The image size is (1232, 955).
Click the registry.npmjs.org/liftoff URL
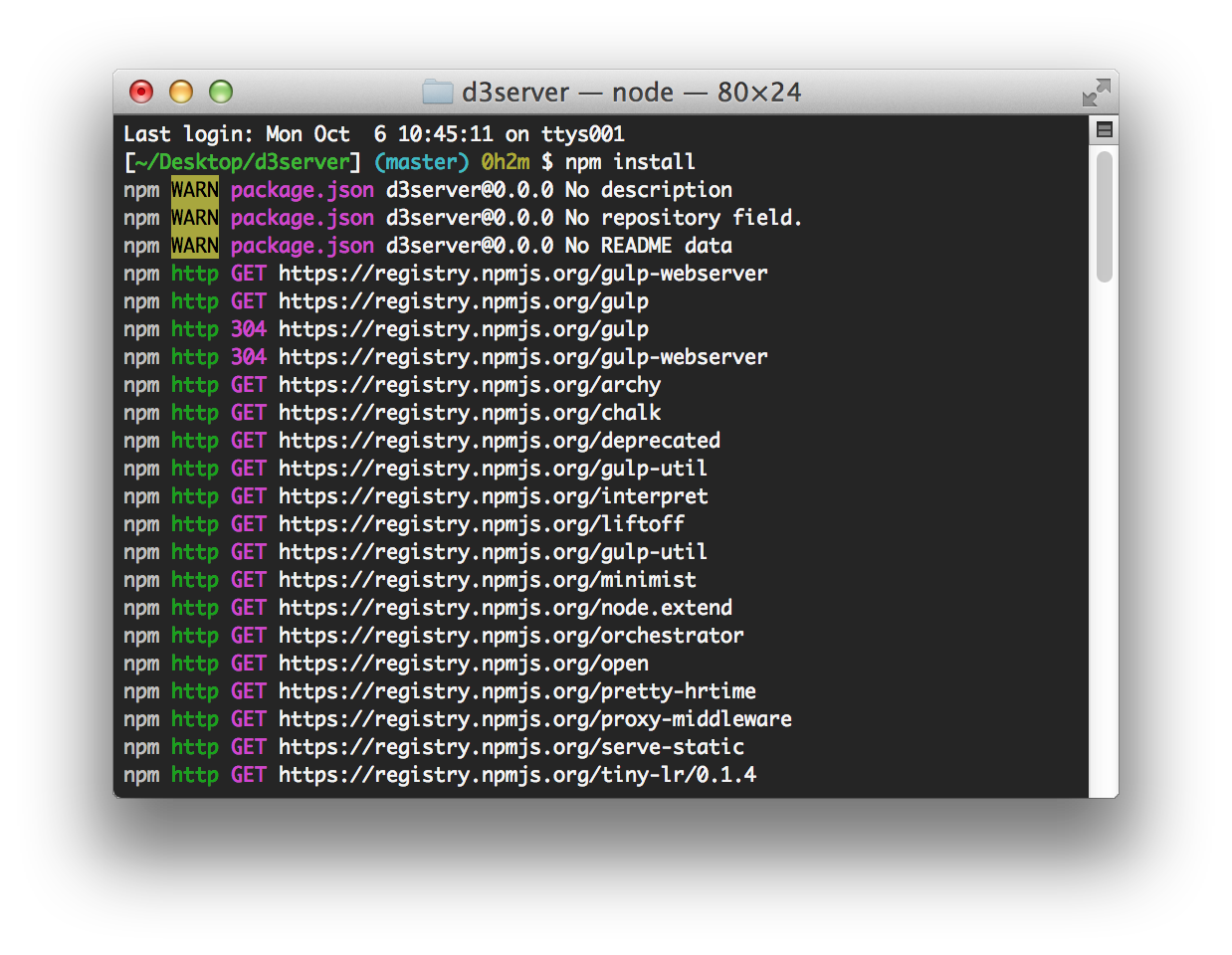coord(482,524)
